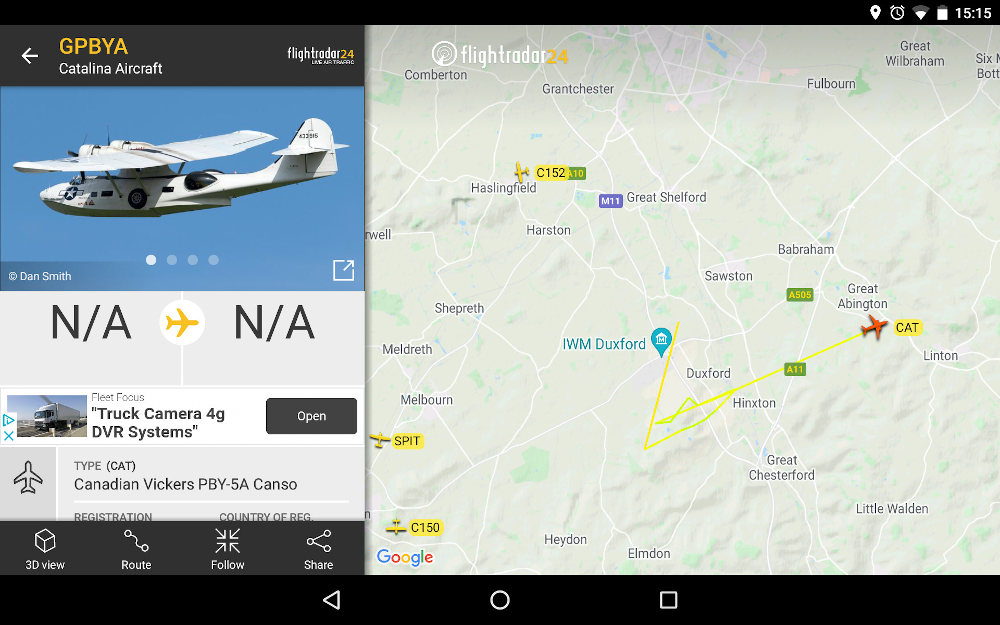The image size is (1000, 625).
Task: Switch to the second photo dot
Action: pyautogui.click(x=172, y=260)
